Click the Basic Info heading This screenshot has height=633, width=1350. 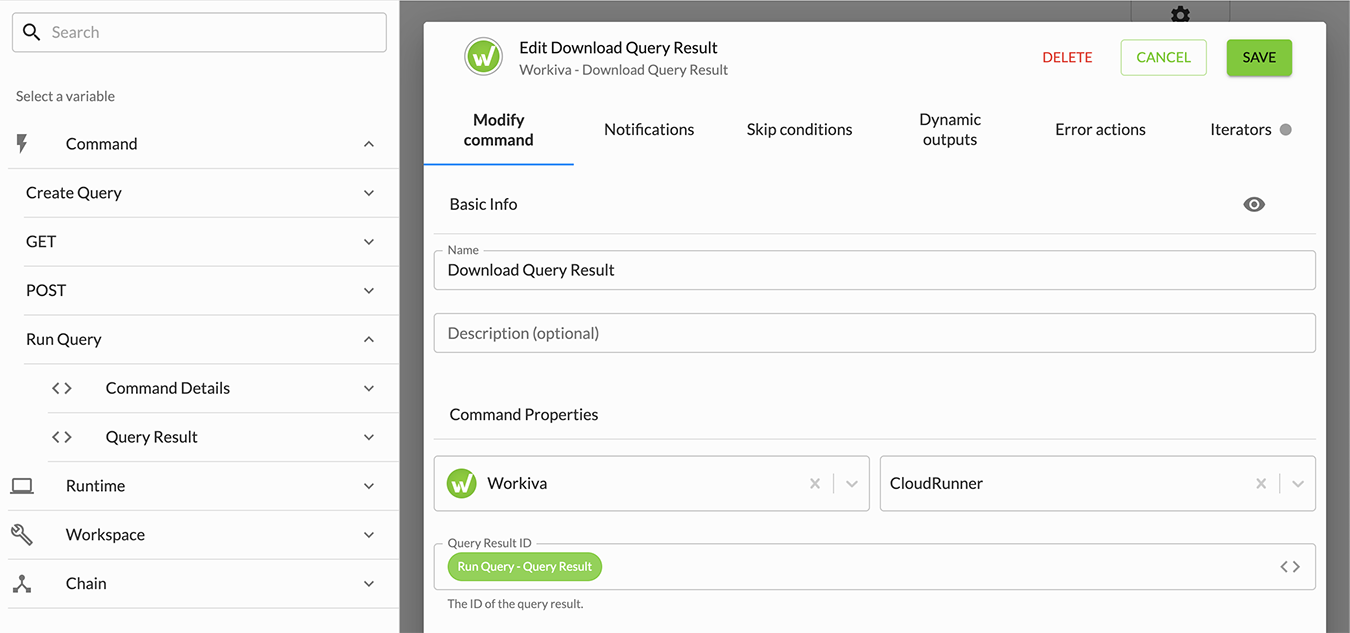coord(483,204)
